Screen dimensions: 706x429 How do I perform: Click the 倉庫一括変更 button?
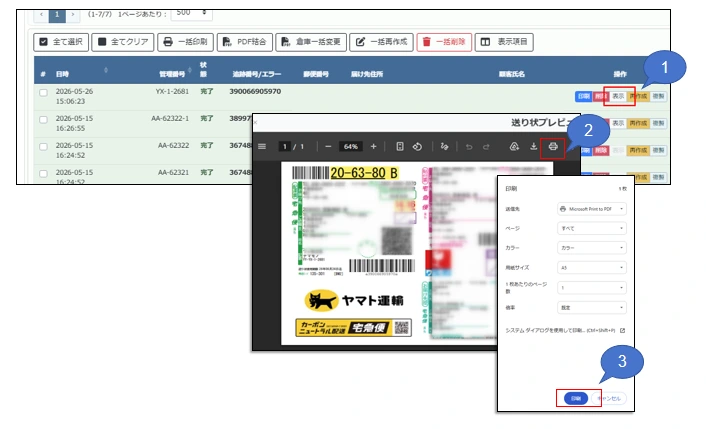[x=311, y=42]
